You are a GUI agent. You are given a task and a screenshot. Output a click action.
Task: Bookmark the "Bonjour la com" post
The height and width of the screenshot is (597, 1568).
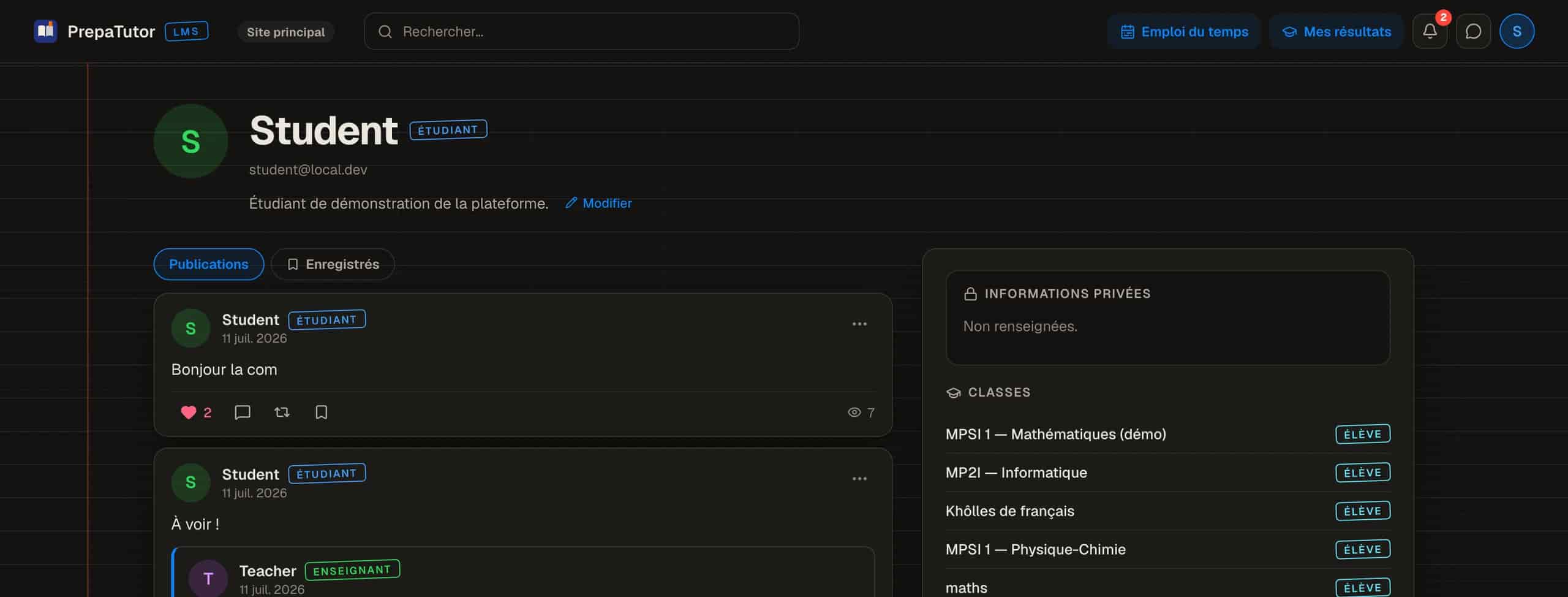click(321, 412)
